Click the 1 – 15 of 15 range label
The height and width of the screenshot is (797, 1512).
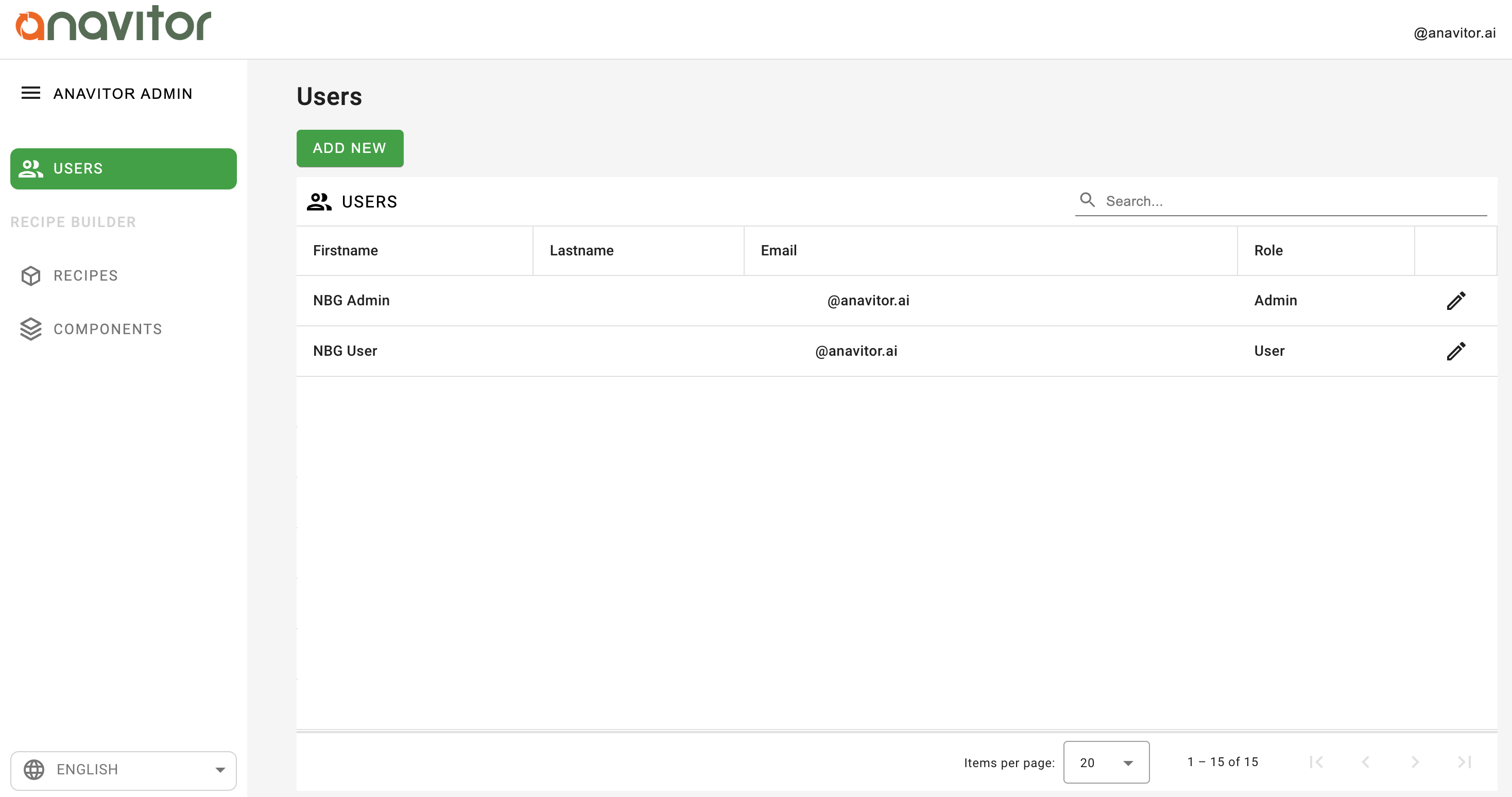[1223, 762]
